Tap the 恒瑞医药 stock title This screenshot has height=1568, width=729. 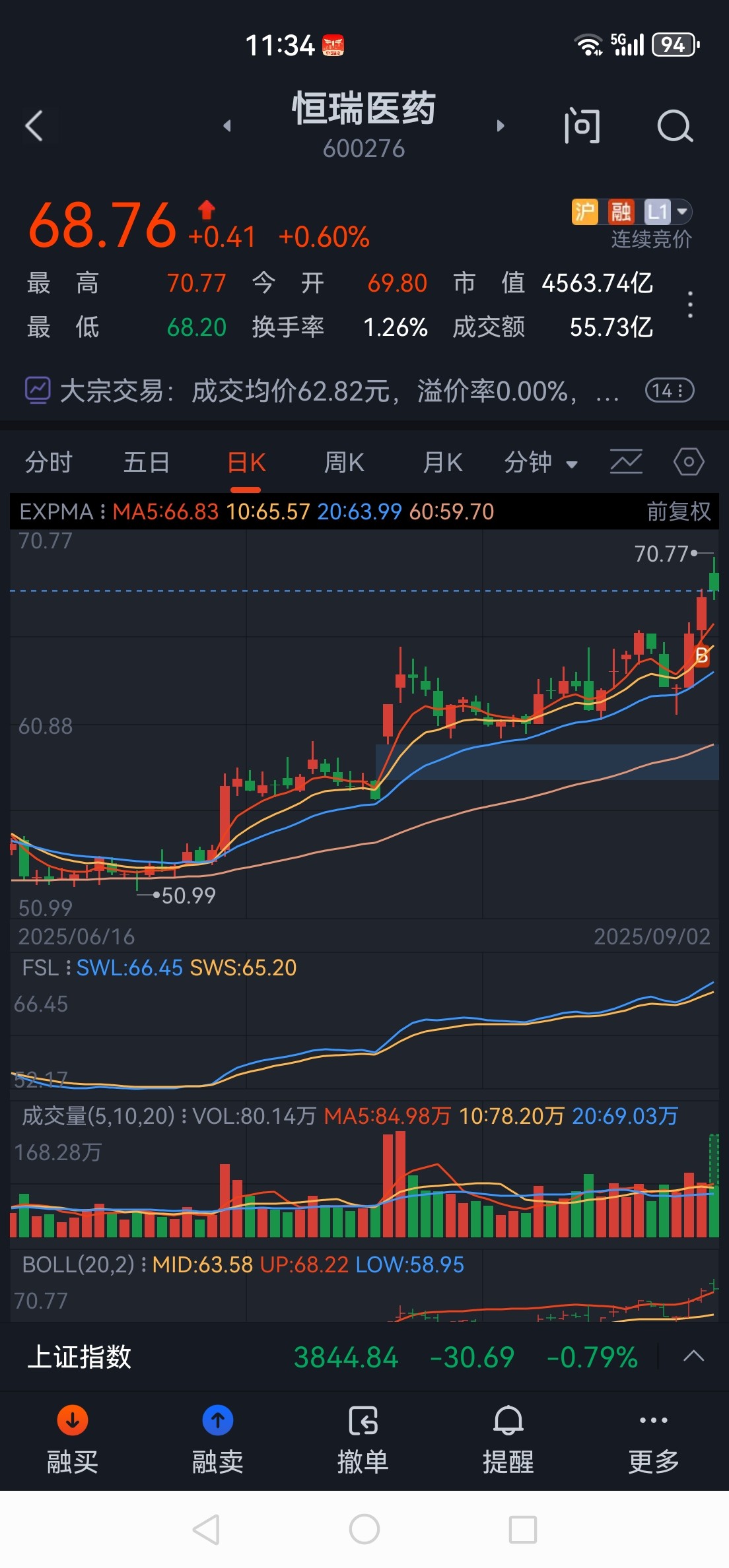364,108
